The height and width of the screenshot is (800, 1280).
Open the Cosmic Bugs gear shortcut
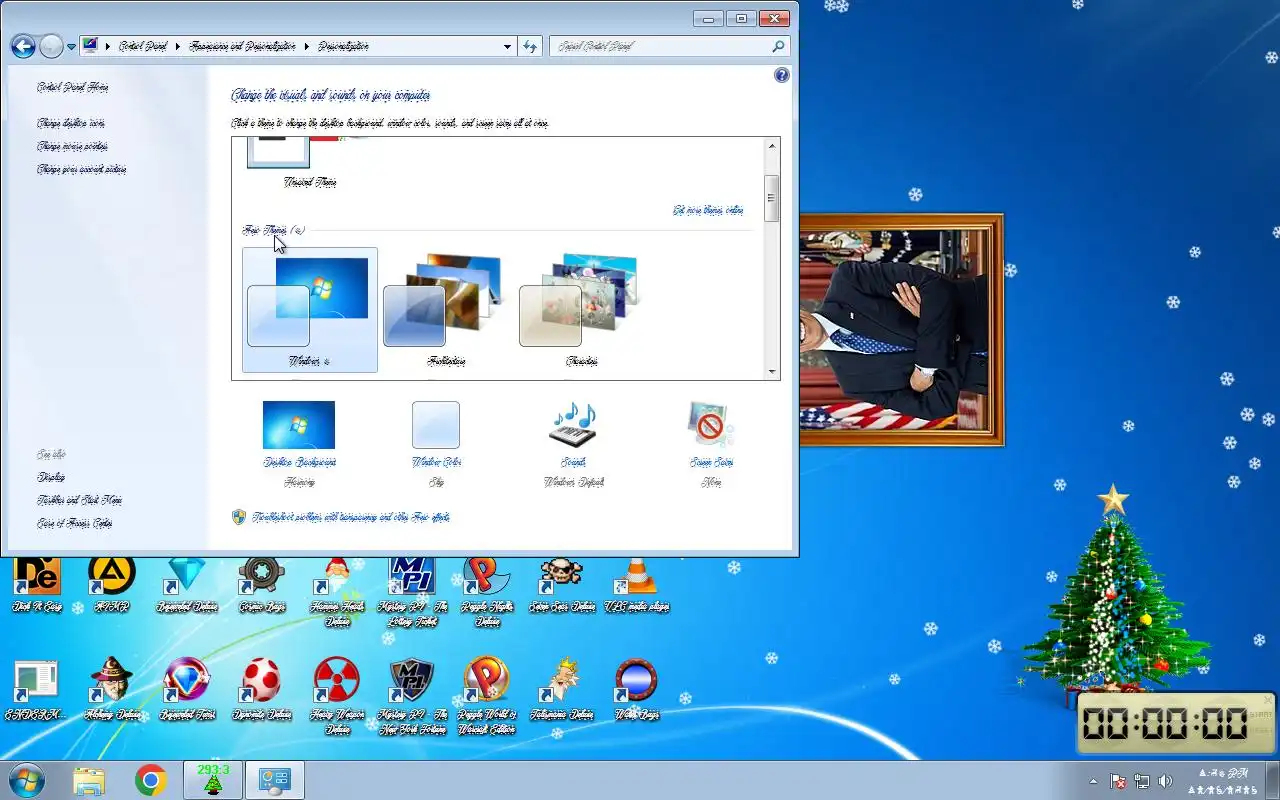click(262, 584)
